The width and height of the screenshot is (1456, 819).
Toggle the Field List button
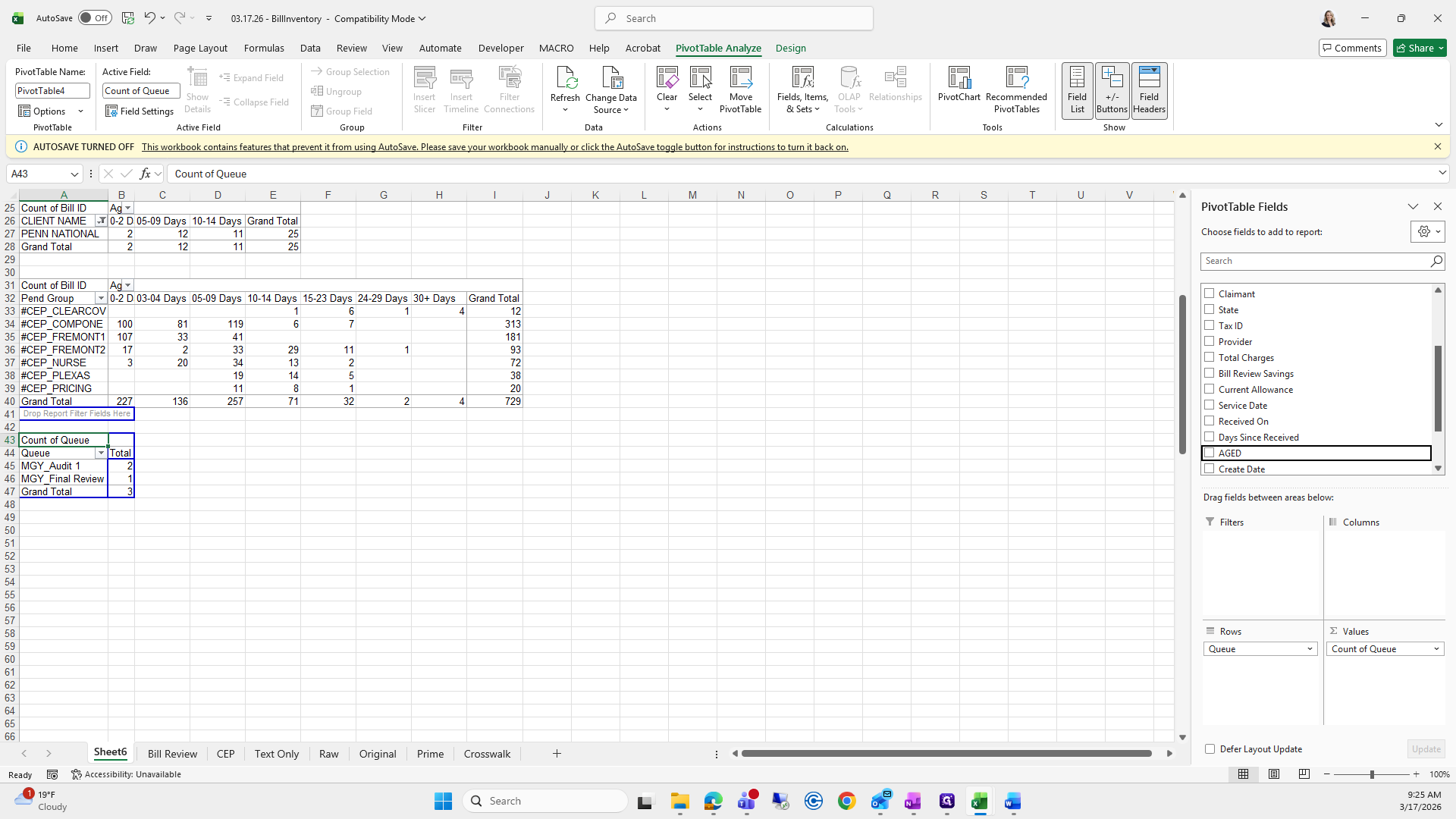[x=1077, y=90]
